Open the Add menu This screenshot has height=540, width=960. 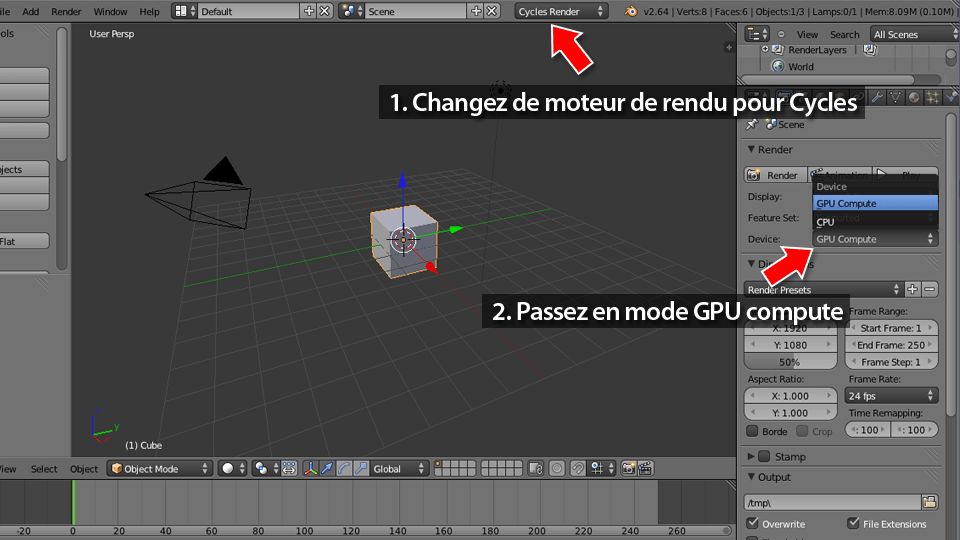pos(31,11)
